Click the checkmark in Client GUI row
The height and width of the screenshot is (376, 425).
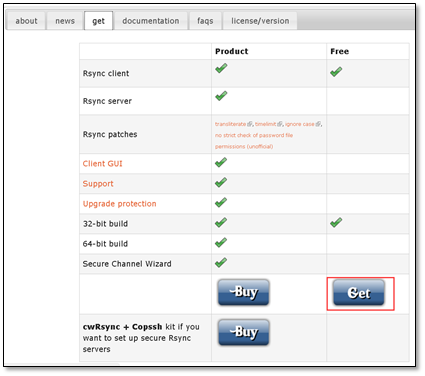point(221,162)
